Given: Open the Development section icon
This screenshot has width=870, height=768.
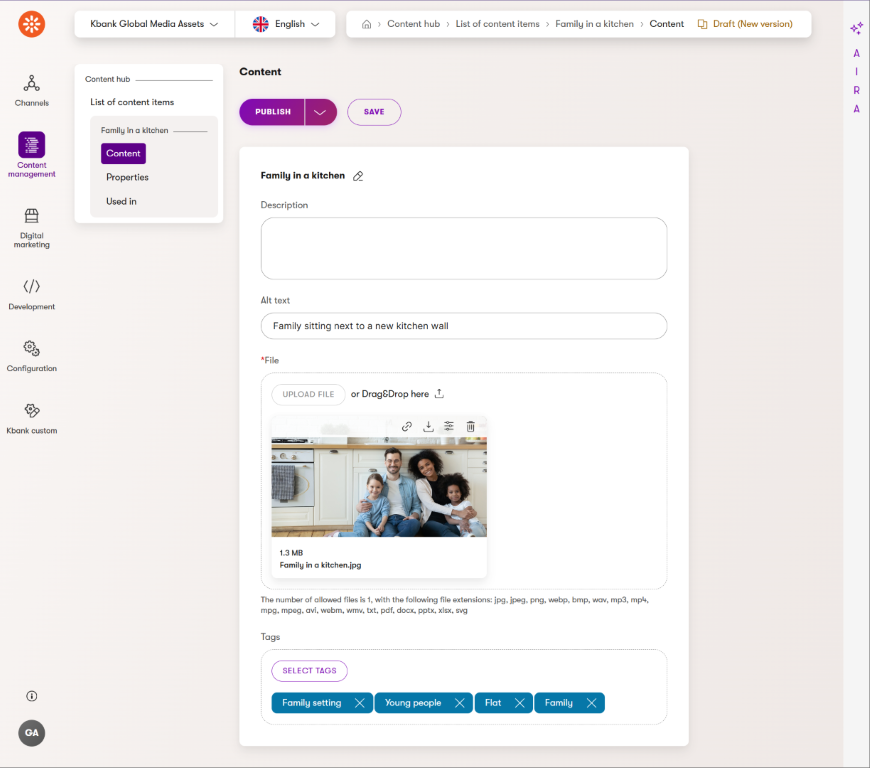Looking at the screenshot, I should point(31,287).
